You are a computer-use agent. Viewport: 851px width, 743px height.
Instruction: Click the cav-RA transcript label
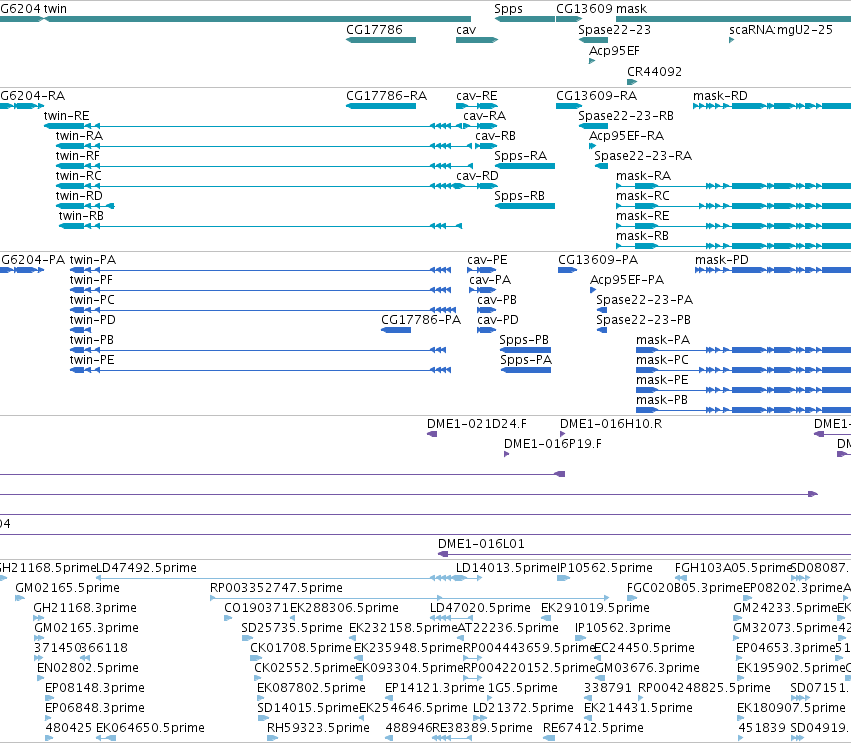[485, 116]
